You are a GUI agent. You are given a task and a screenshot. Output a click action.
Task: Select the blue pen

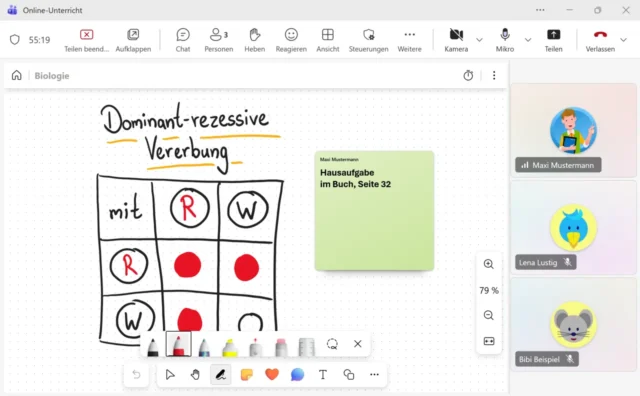204,347
